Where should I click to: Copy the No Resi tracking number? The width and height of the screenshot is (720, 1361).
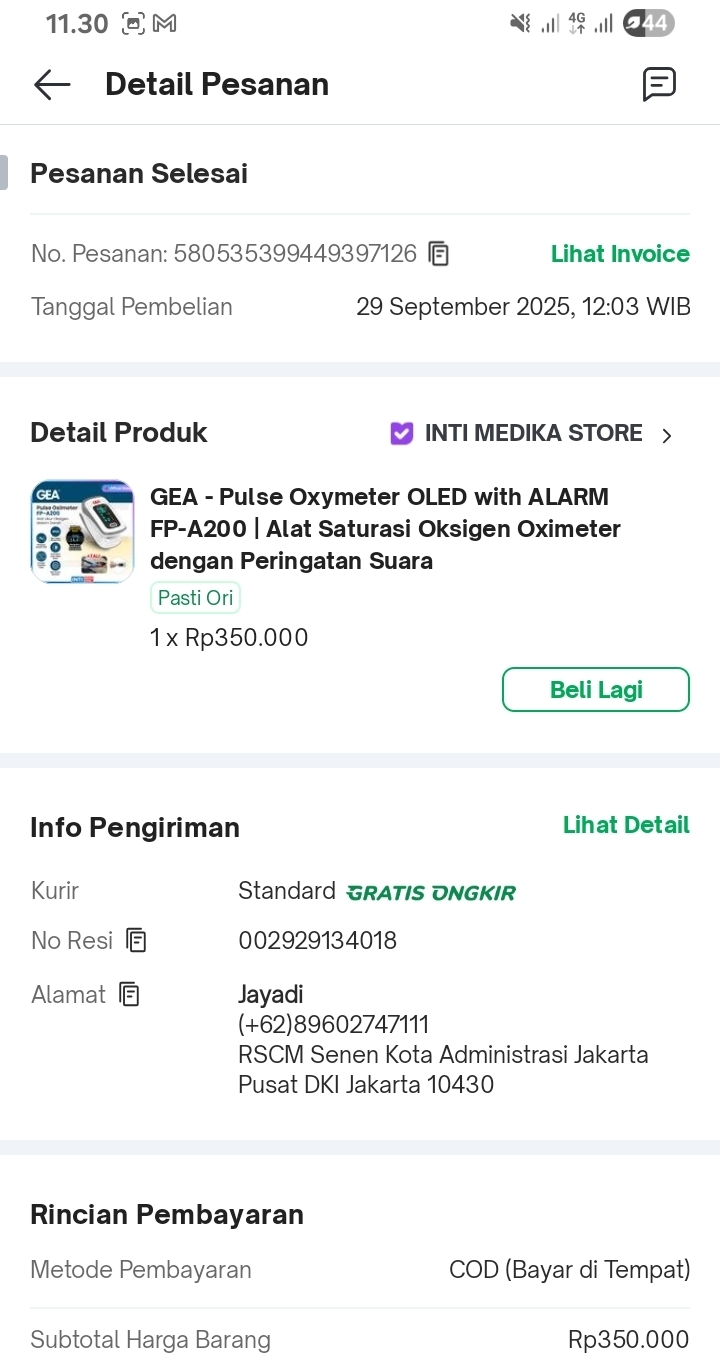136,940
